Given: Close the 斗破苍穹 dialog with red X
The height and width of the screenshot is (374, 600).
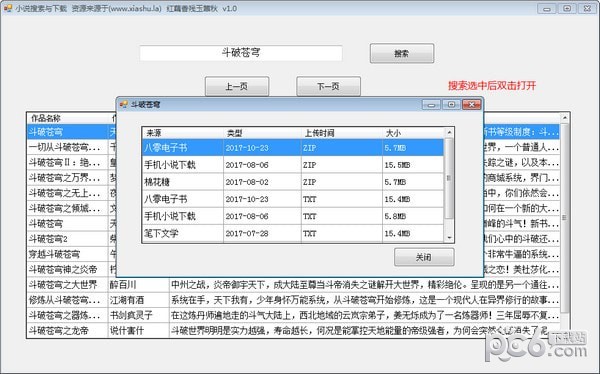Looking at the screenshot, I should (x=471, y=105).
